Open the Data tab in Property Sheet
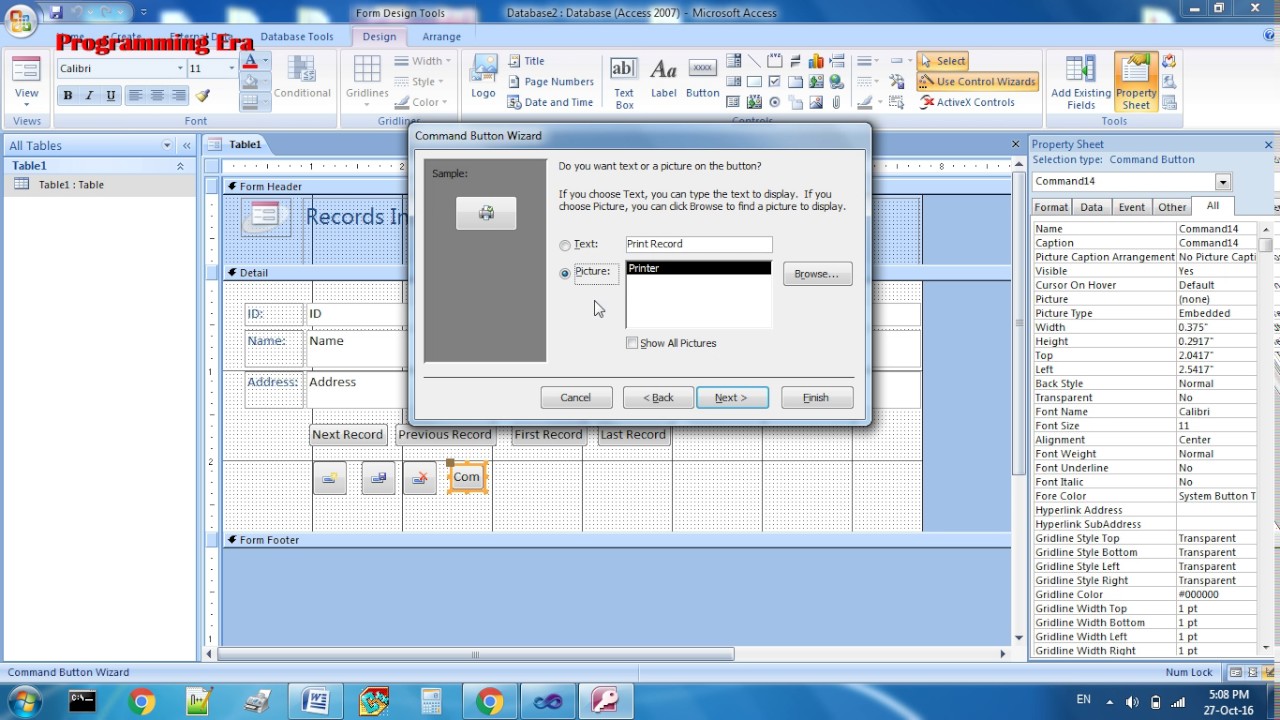The height and width of the screenshot is (720, 1280). tap(1092, 207)
